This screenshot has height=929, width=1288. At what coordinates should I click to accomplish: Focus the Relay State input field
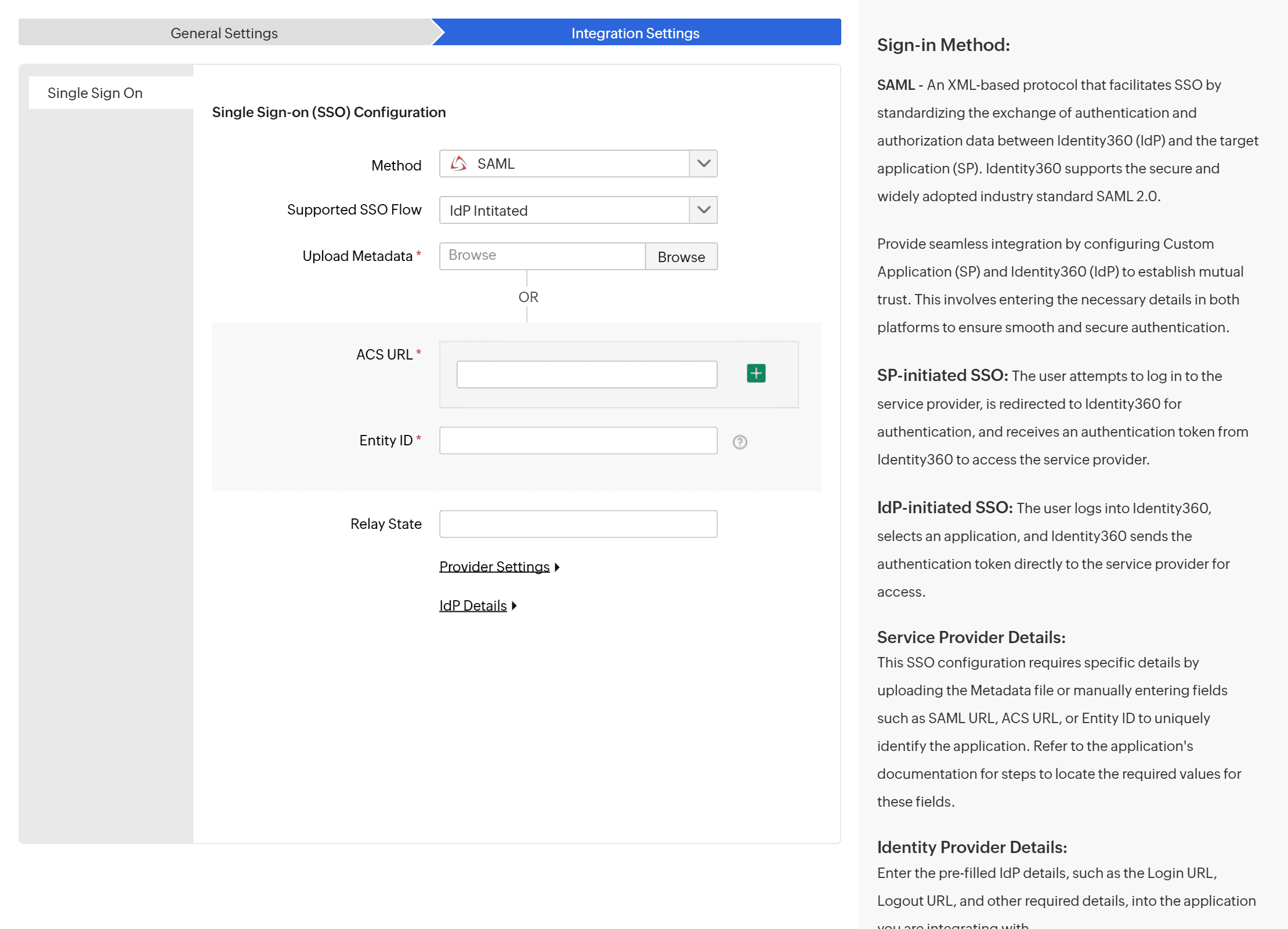[x=578, y=524]
